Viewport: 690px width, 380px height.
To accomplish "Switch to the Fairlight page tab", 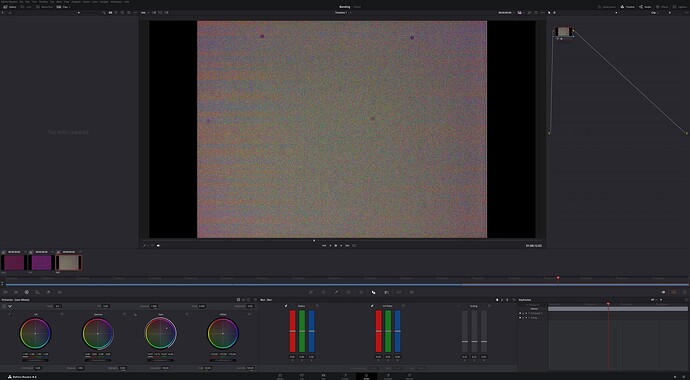I will [x=388, y=376].
